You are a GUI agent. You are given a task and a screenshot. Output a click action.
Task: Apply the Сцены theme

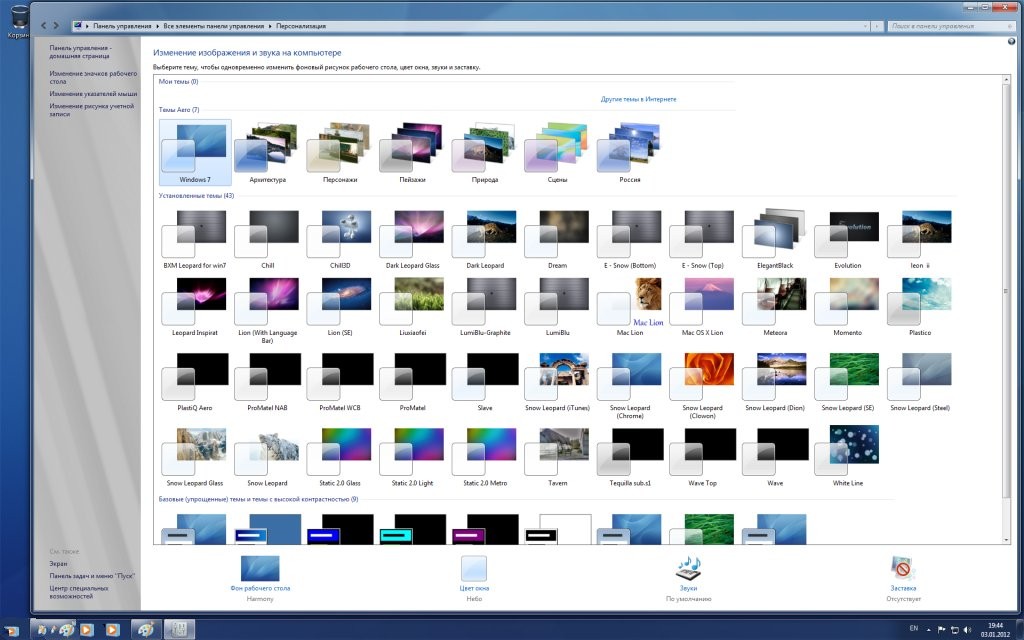tap(557, 152)
